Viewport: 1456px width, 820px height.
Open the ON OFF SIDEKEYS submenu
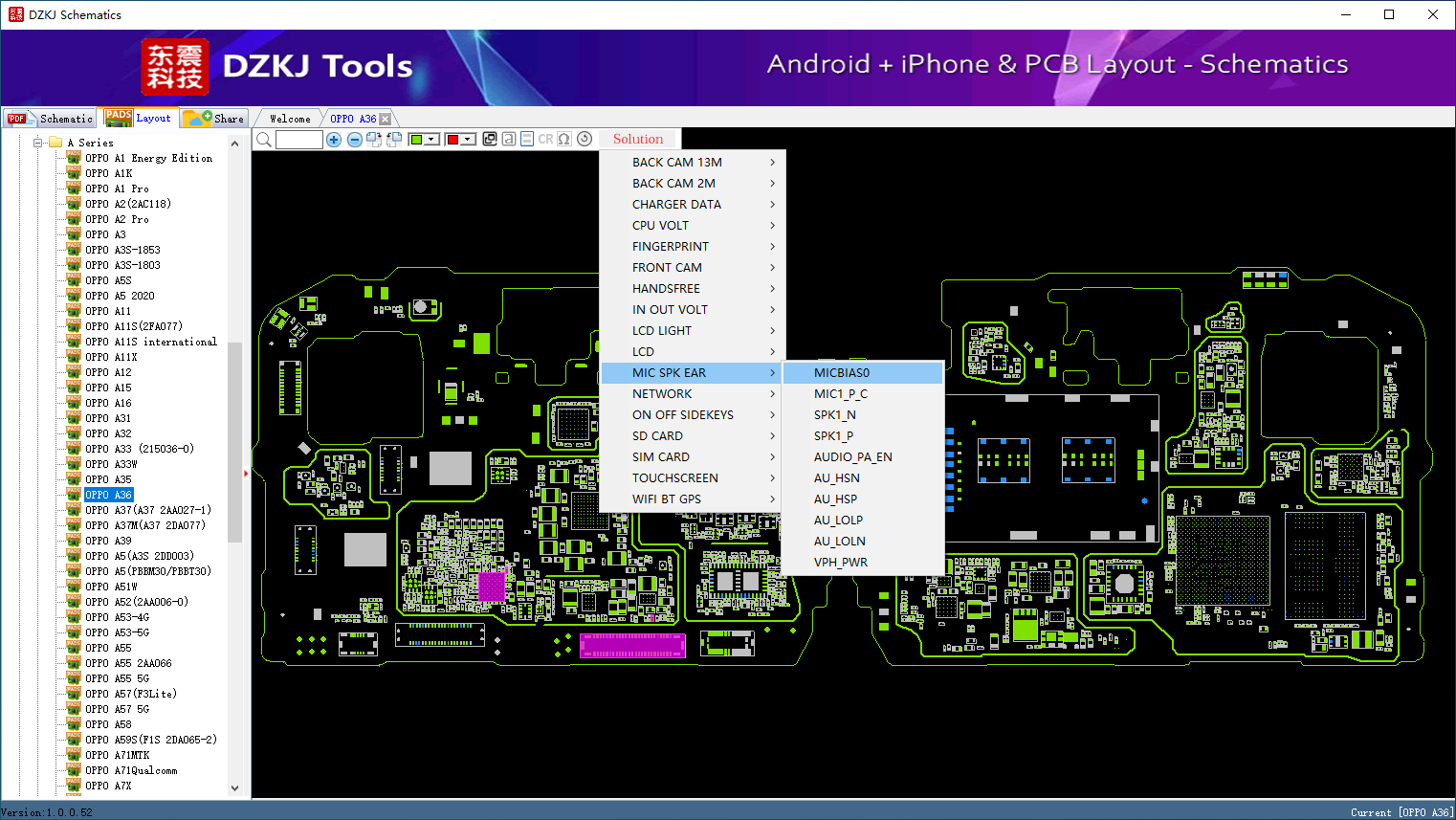(x=694, y=415)
